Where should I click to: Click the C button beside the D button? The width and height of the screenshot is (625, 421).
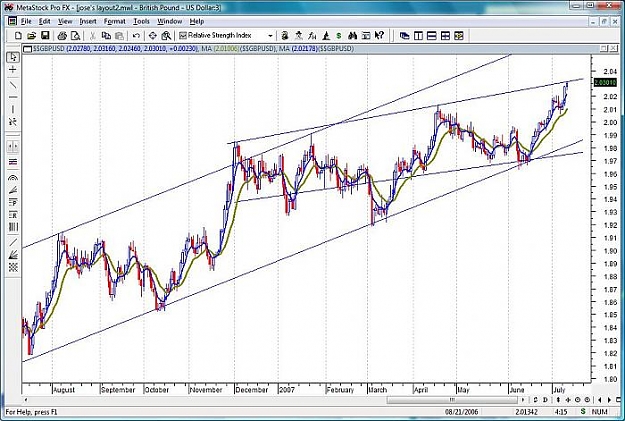pos(535,399)
